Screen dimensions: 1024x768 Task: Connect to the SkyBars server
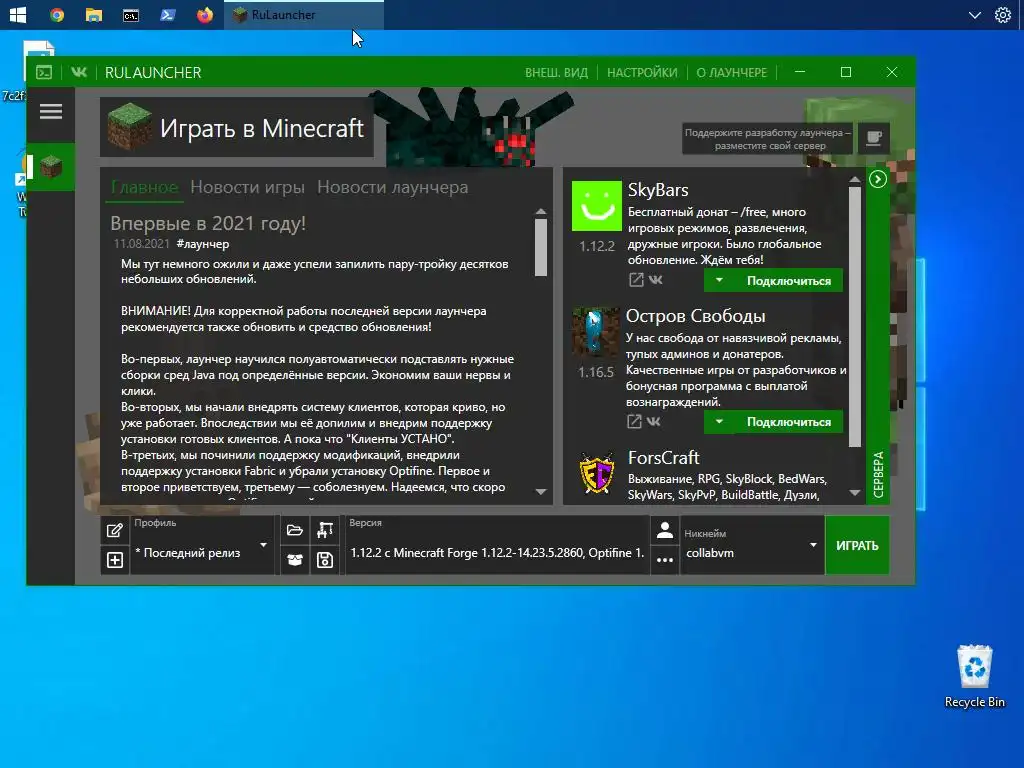(788, 281)
